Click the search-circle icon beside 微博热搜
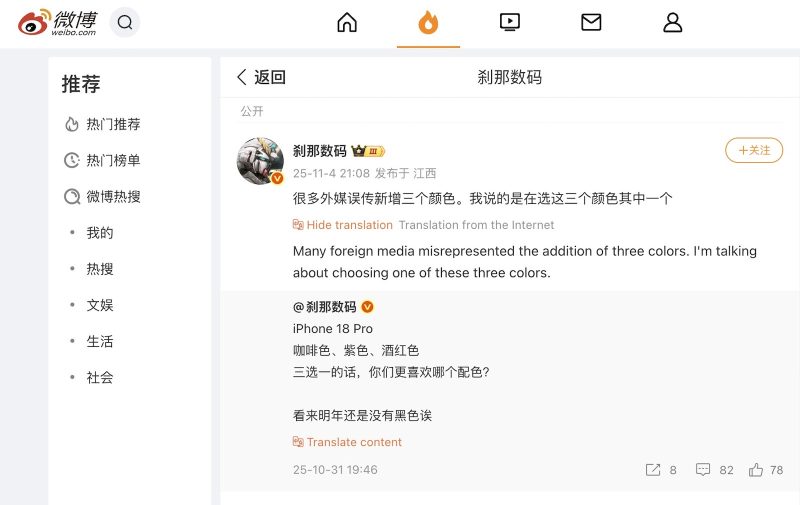800x505 pixels. click(x=72, y=196)
